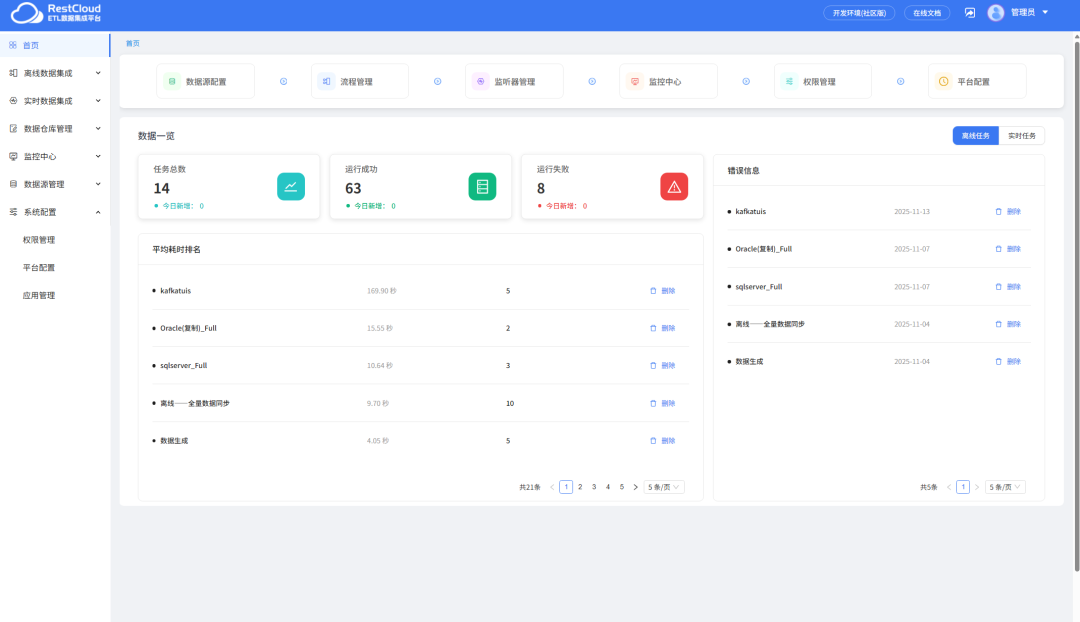Click the 数据源配置 card icon

tap(172, 81)
